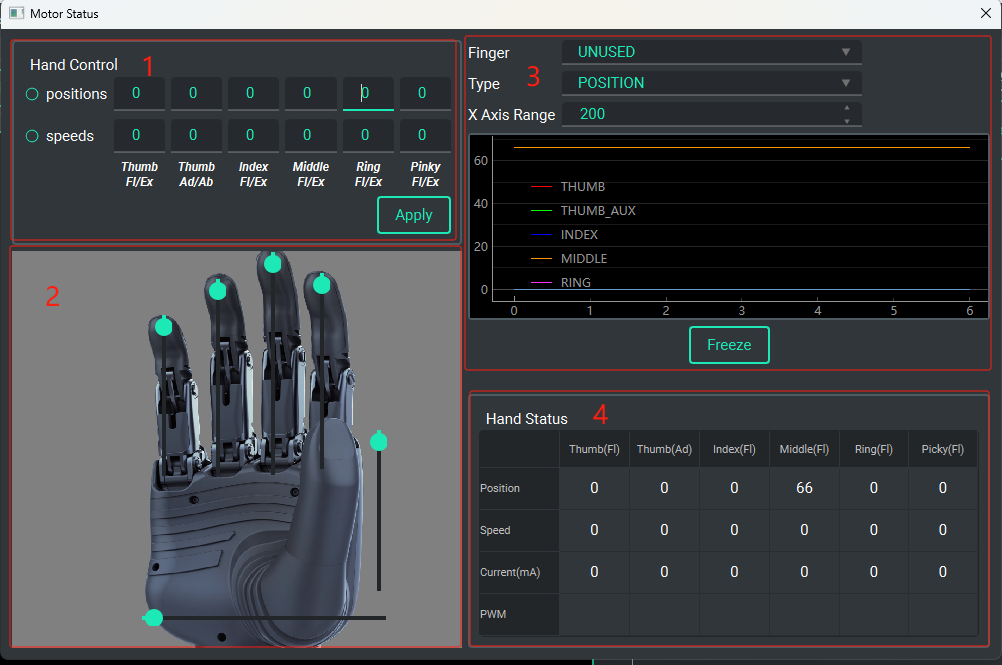
Task: Click the Thumb(Fl) column header in Hand Status
Action: [x=594, y=449]
